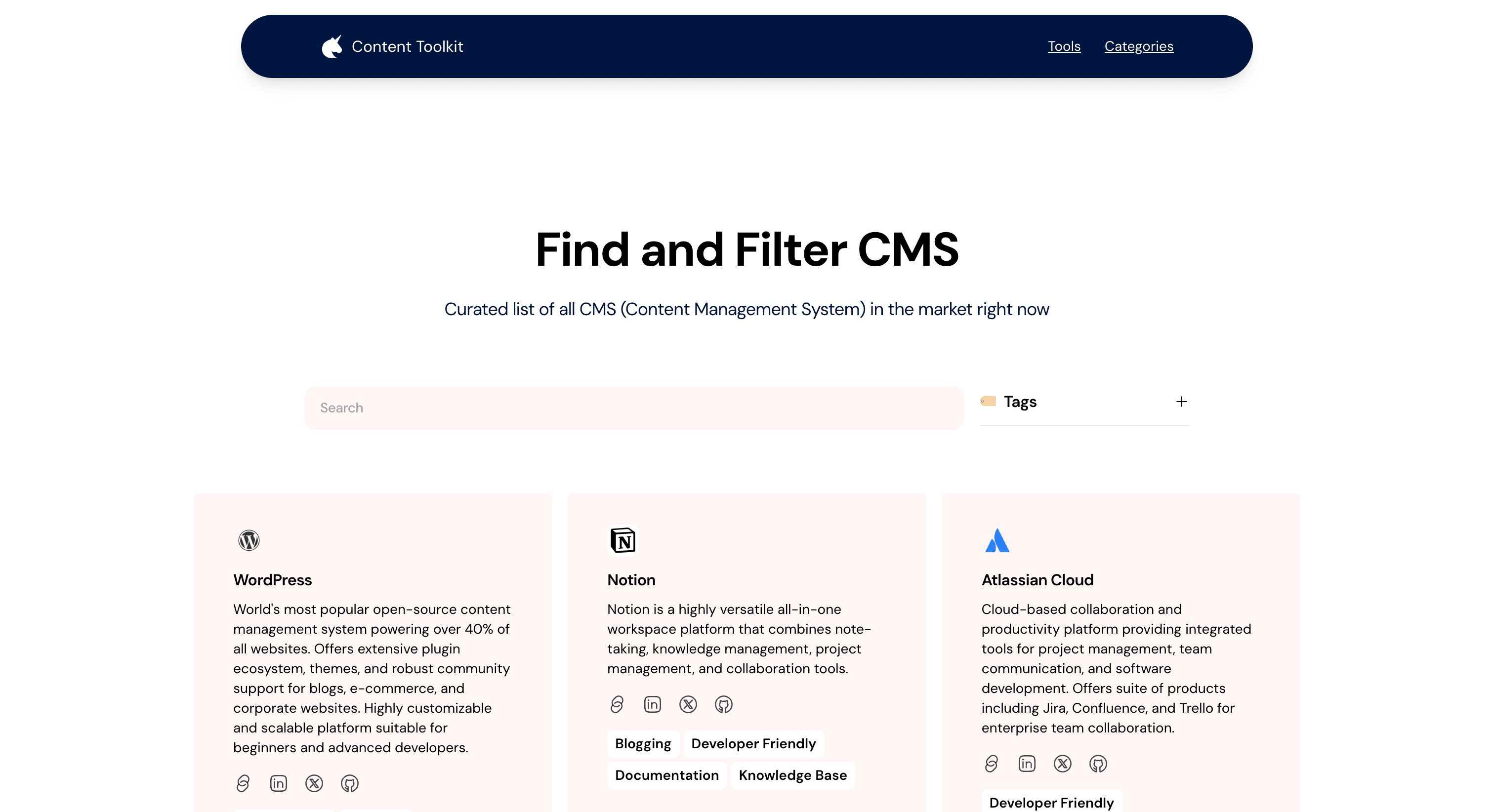Toggle the Developer Friendly tag on Atlassian

[1051, 802]
